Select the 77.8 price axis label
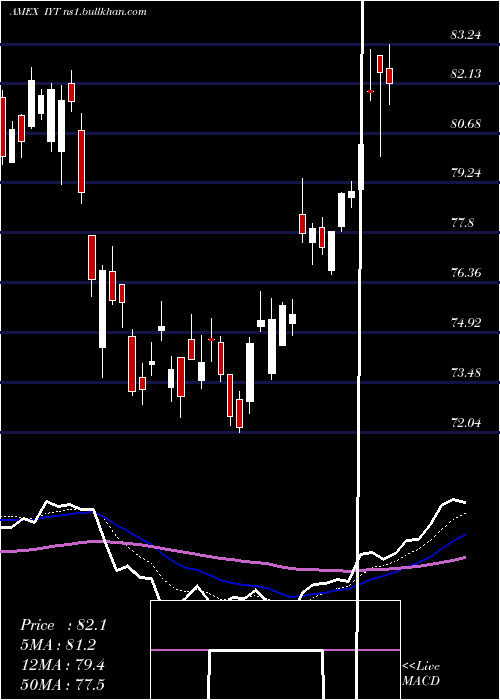The height and width of the screenshot is (700, 500). click(x=462, y=222)
